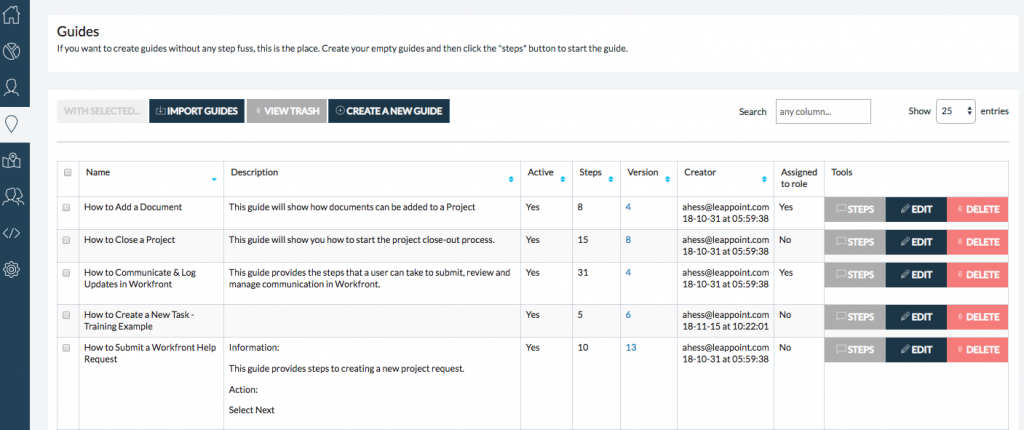1024x430 pixels.
Task: Open version 13 link for Help Request guide
Action: (x=631, y=348)
